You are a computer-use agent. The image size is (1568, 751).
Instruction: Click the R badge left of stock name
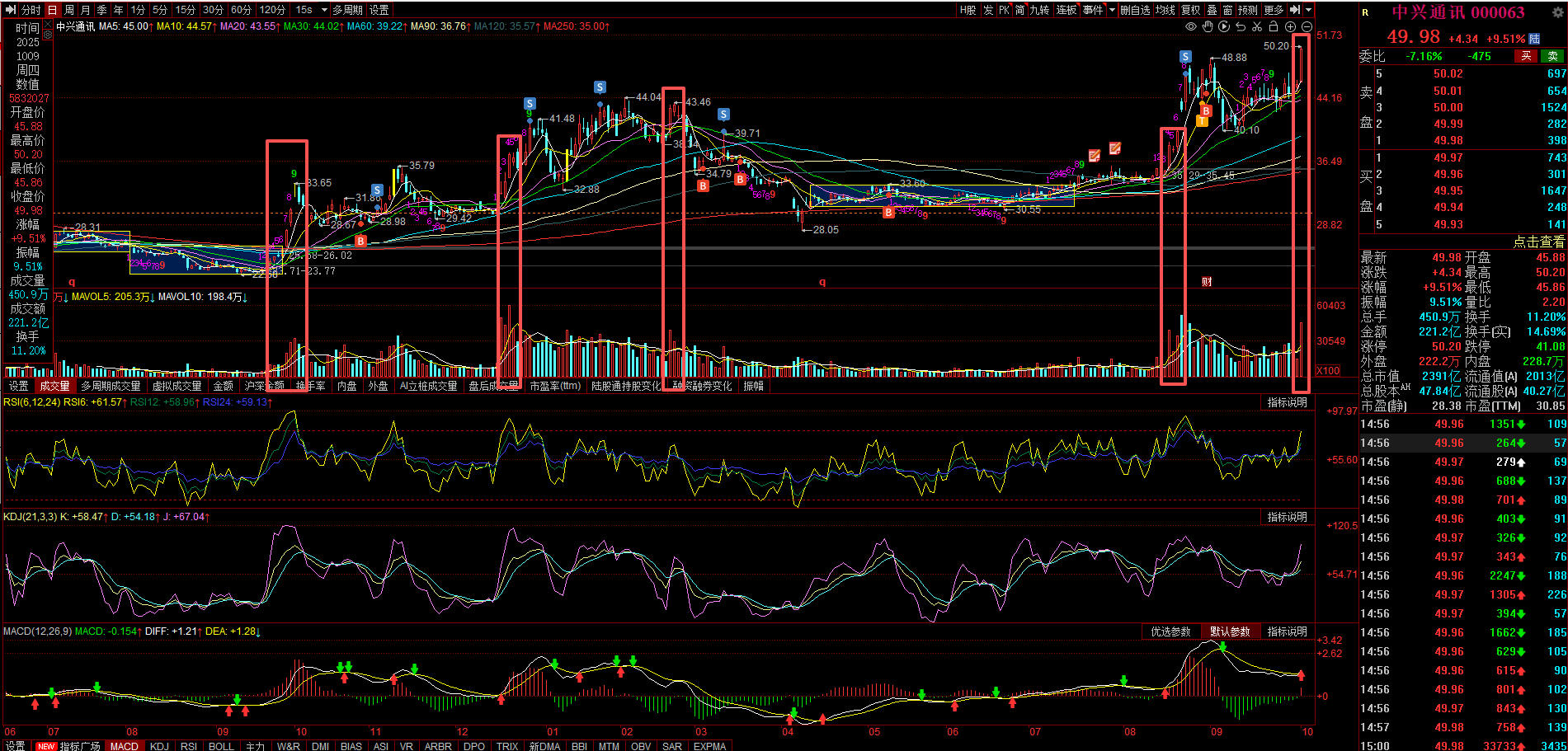pos(1366,12)
